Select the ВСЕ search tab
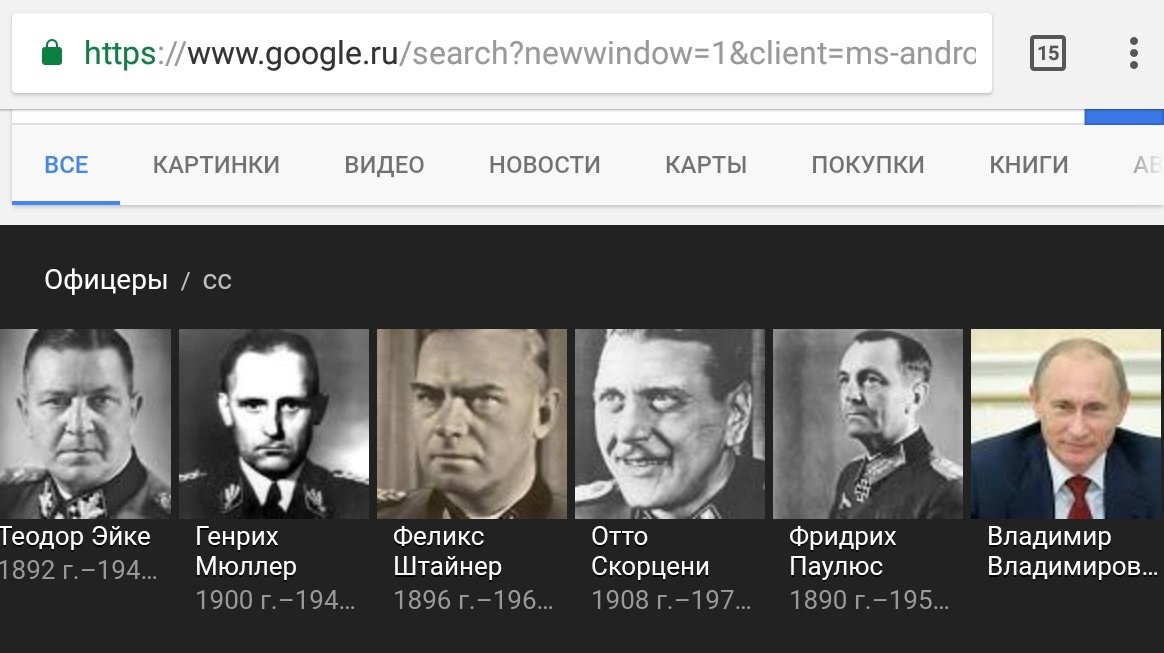The image size is (1164, 653). (x=66, y=165)
